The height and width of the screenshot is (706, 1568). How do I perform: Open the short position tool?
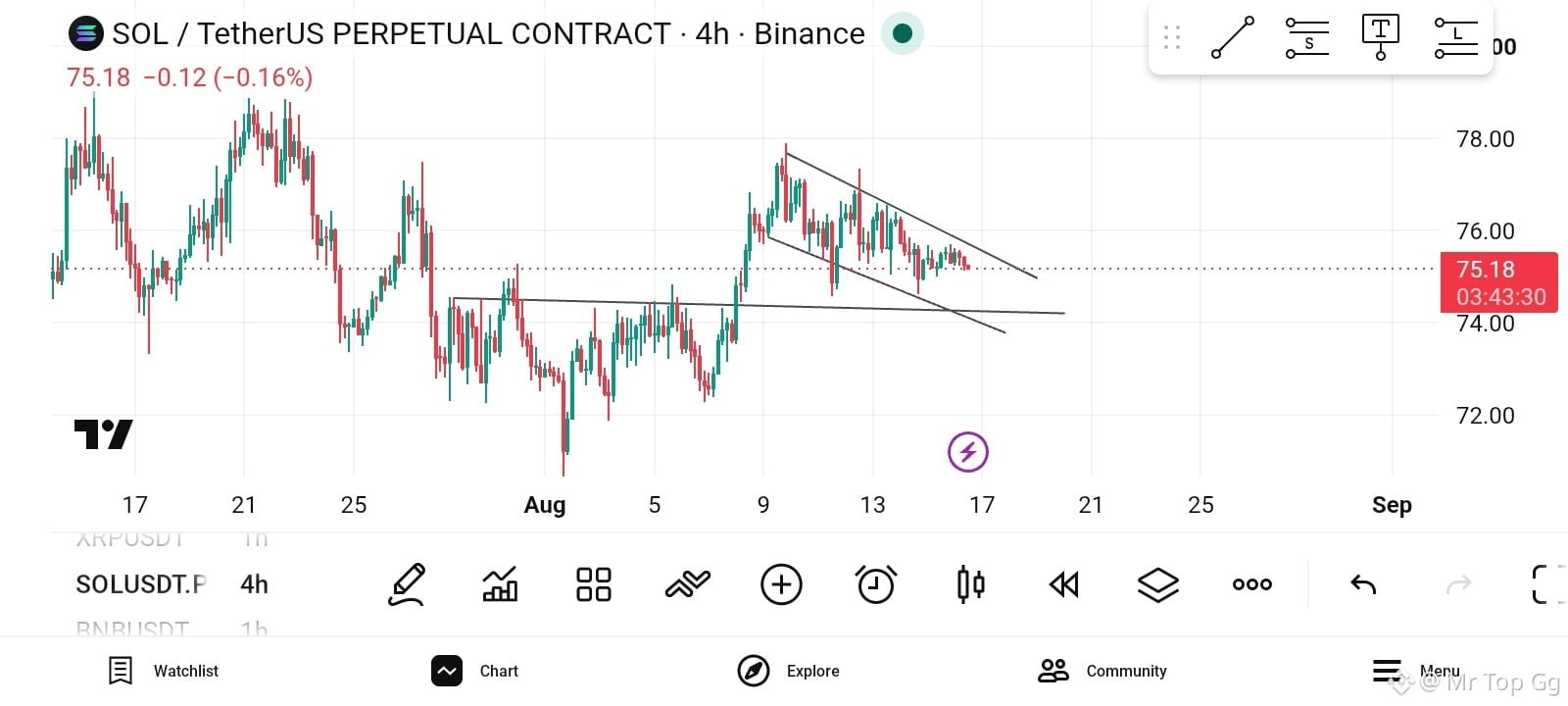click(1307, 37)
